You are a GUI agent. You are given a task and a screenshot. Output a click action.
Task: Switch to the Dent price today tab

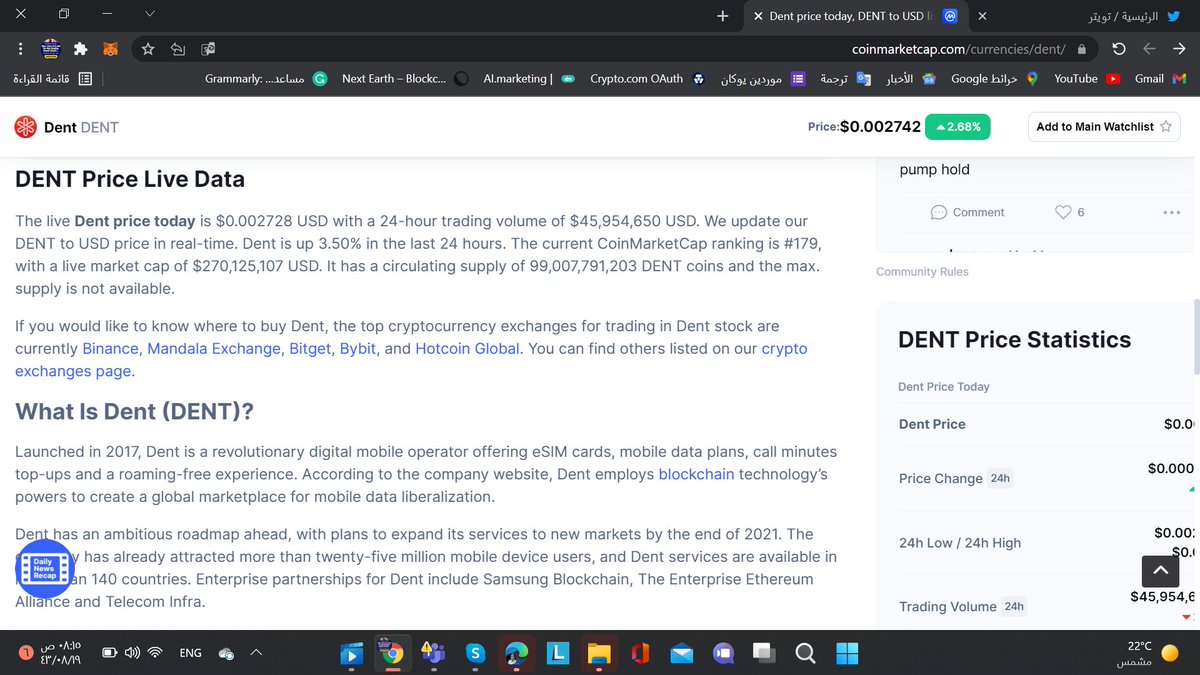tap(857, 16)
